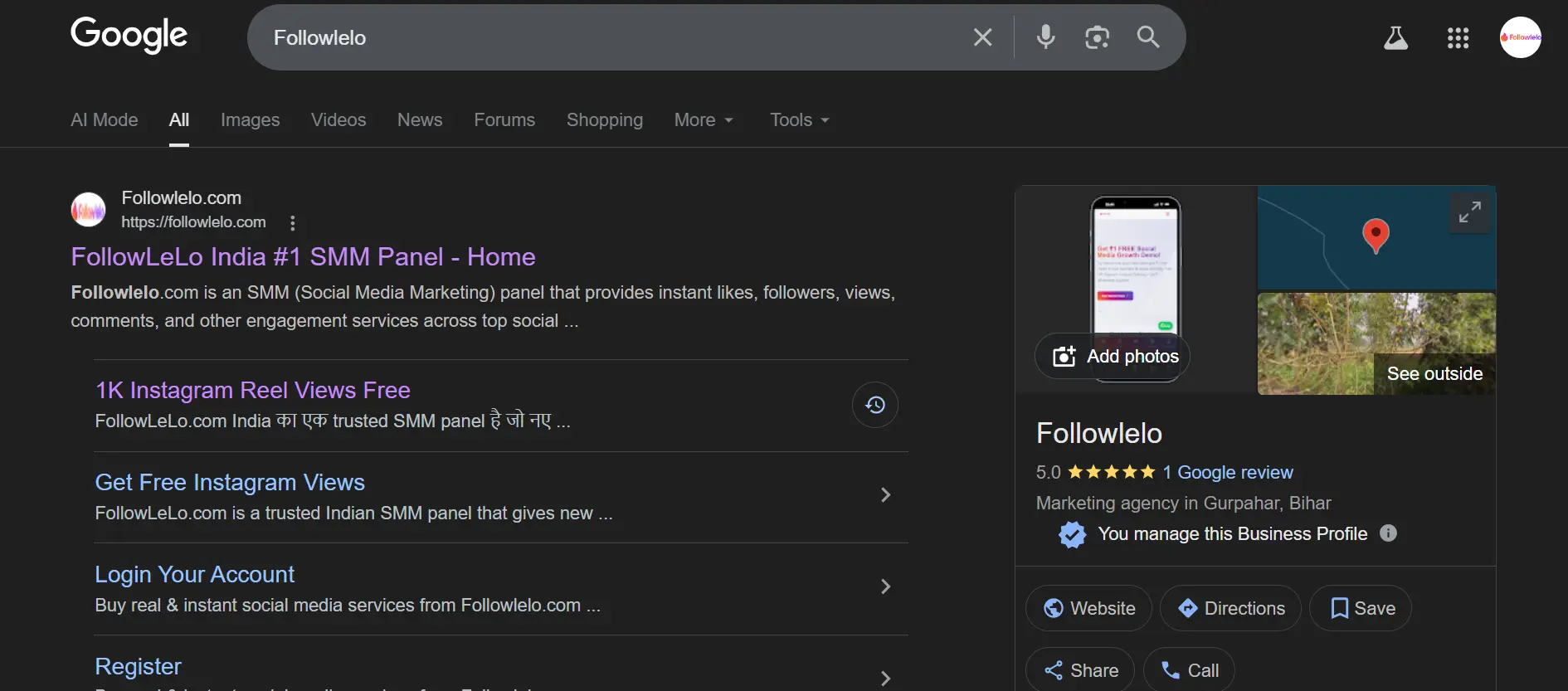Switch to Images tab
This screenshot has width=1568, height=691.
pyautogui.click(x=250, y=119)
